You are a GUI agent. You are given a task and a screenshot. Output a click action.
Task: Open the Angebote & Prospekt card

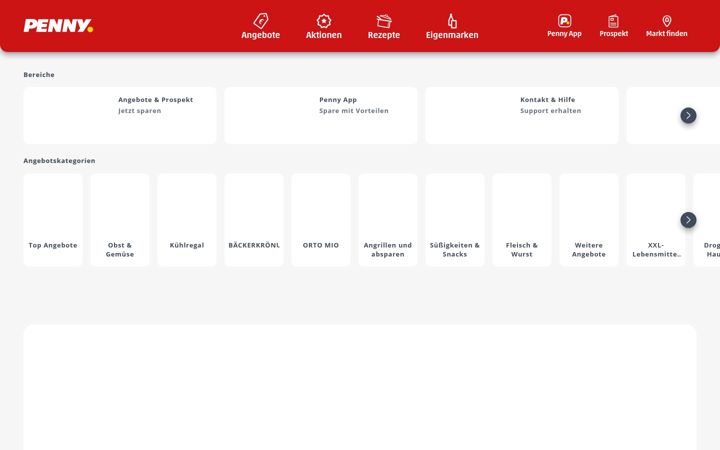(x=120, y=115)
